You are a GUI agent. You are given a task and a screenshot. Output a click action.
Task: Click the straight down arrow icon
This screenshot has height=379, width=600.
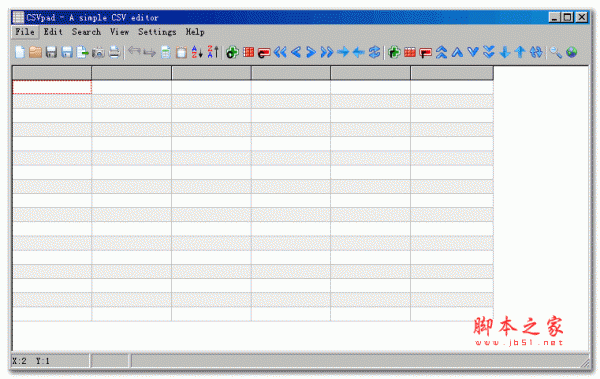[x=505, y=52]
